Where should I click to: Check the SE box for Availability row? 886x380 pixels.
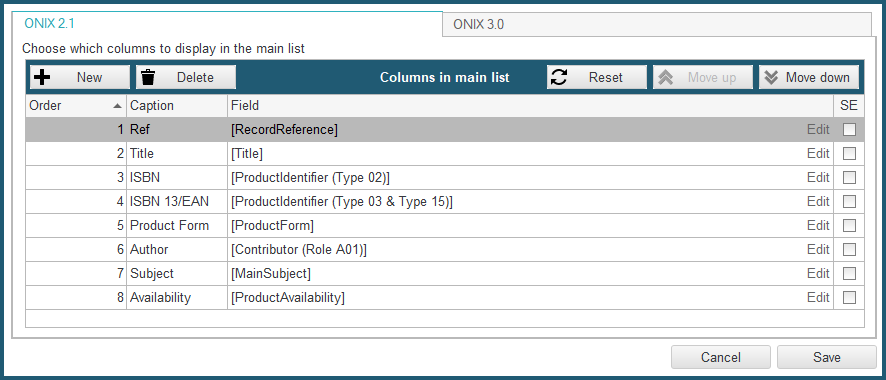pyautogui.click(x=849, y=297)
